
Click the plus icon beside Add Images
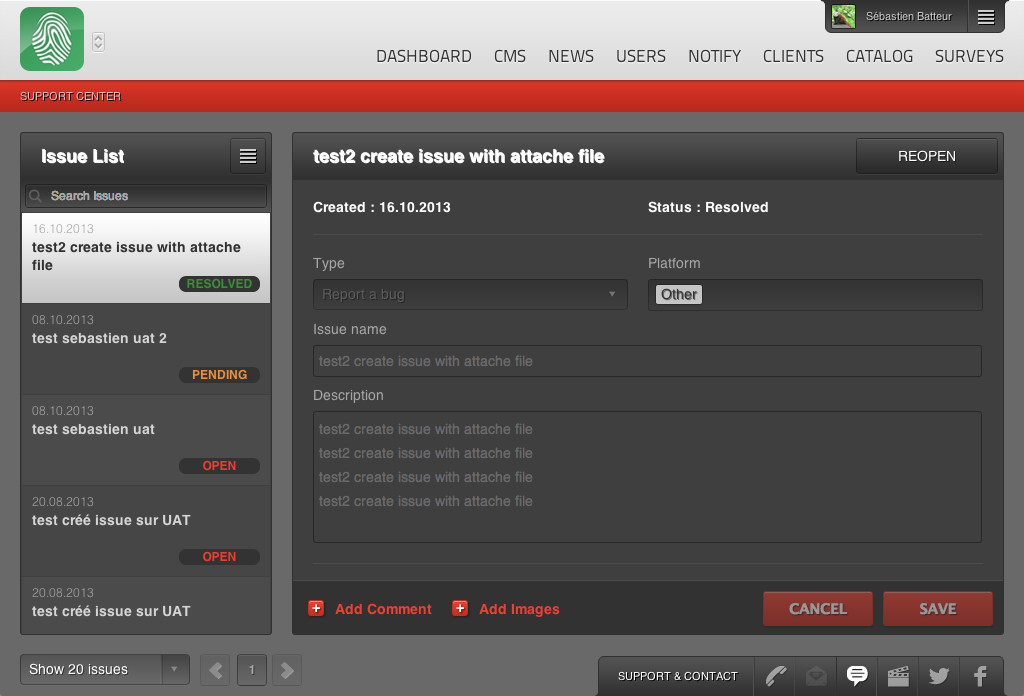(x=460, y=608)
